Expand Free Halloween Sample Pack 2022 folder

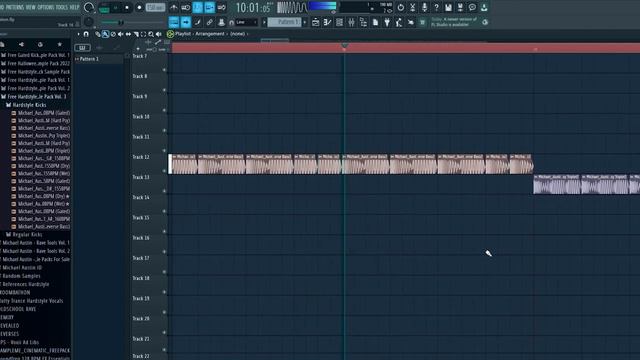[36, 64]
